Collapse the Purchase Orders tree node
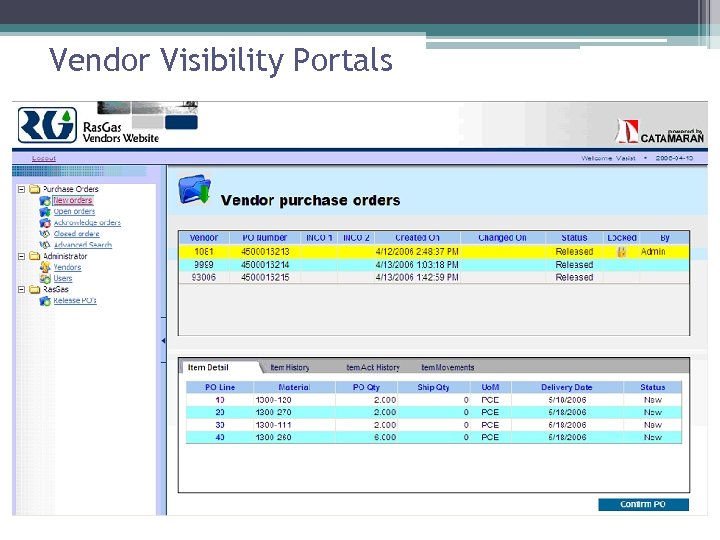Screen dimensions: 720x540 pos(21,189)
